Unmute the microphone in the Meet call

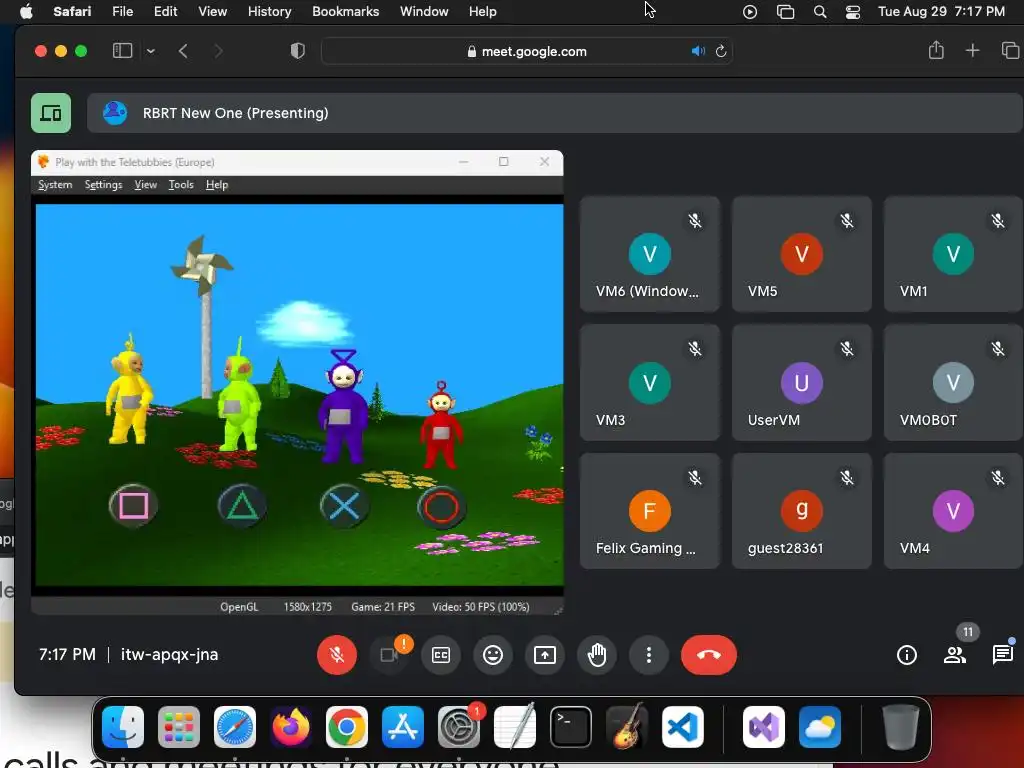pos(337,654)
